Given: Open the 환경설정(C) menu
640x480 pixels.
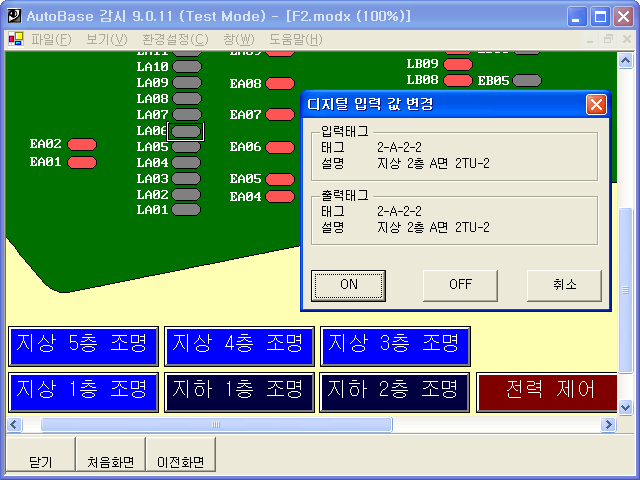Looking at the screenshot, I should click(x=175, y=40).
